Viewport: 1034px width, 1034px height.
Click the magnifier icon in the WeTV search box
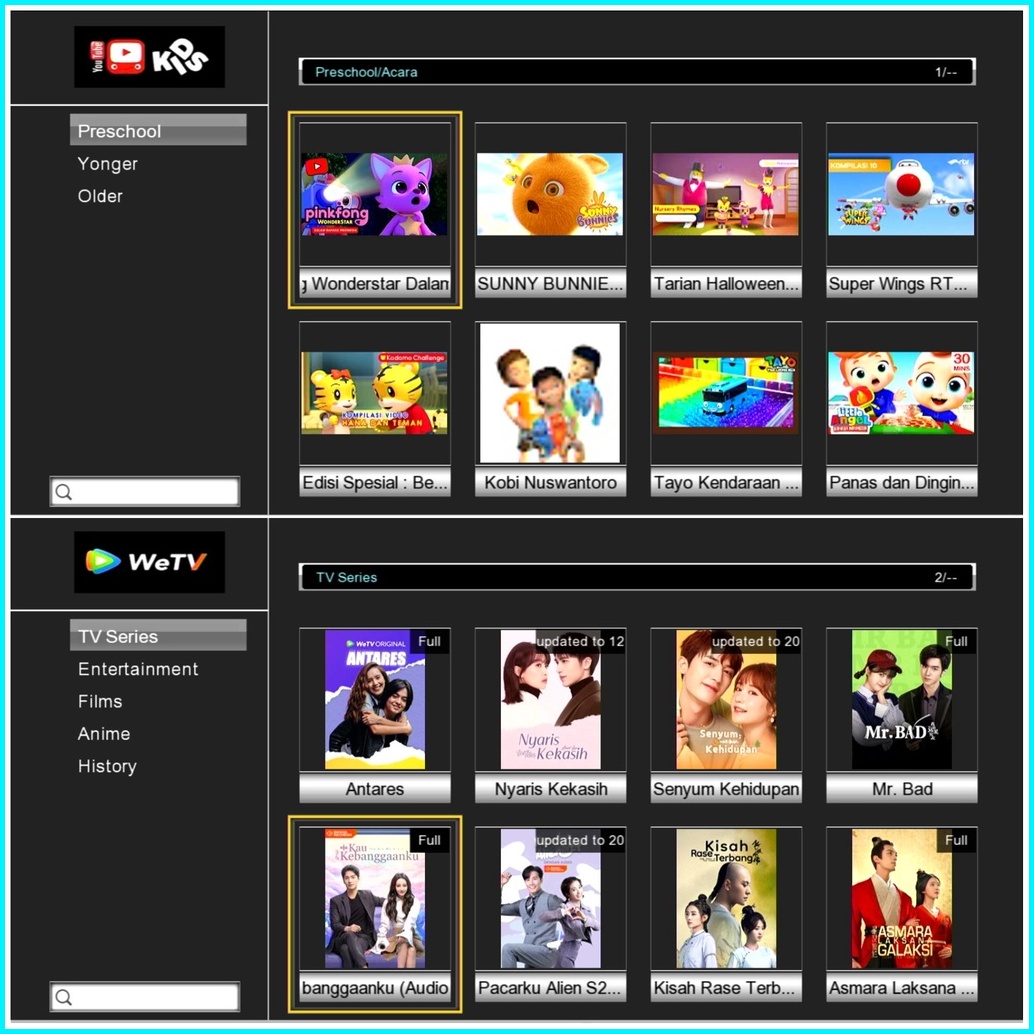64,997
